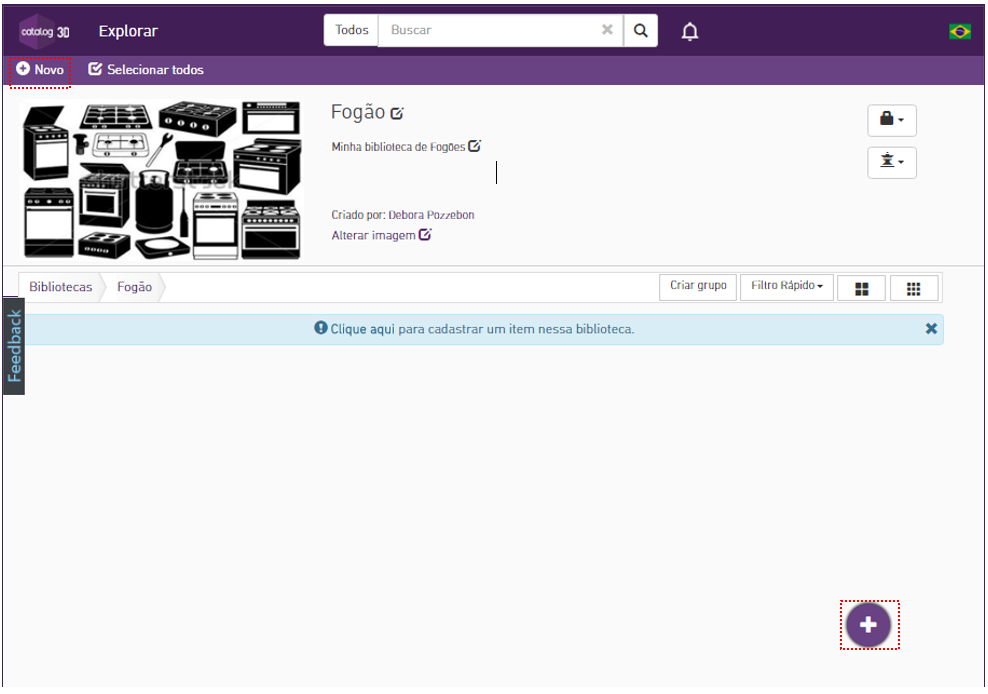Image resolution: width=988 pixels, height=694 pixels.
Task: Open the Feedback side tab
Action: point(14,346)
